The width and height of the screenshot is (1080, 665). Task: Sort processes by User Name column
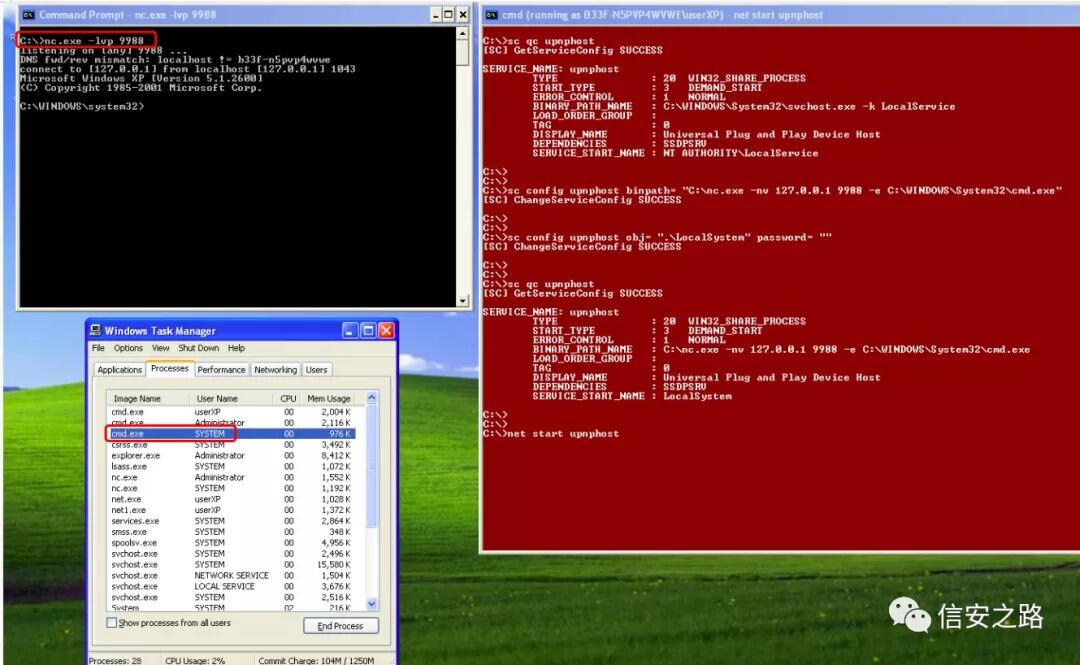(x=231, y=398)
